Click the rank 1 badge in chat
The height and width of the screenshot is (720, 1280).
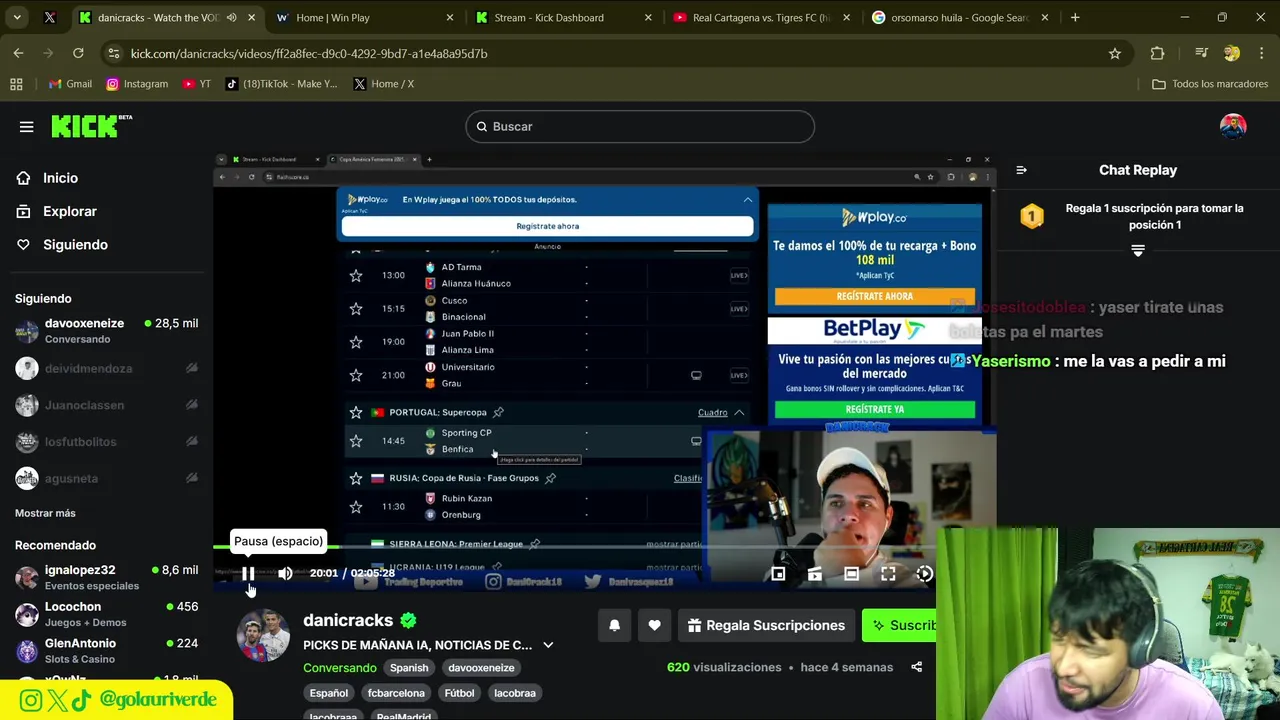tap(1032, 216)
